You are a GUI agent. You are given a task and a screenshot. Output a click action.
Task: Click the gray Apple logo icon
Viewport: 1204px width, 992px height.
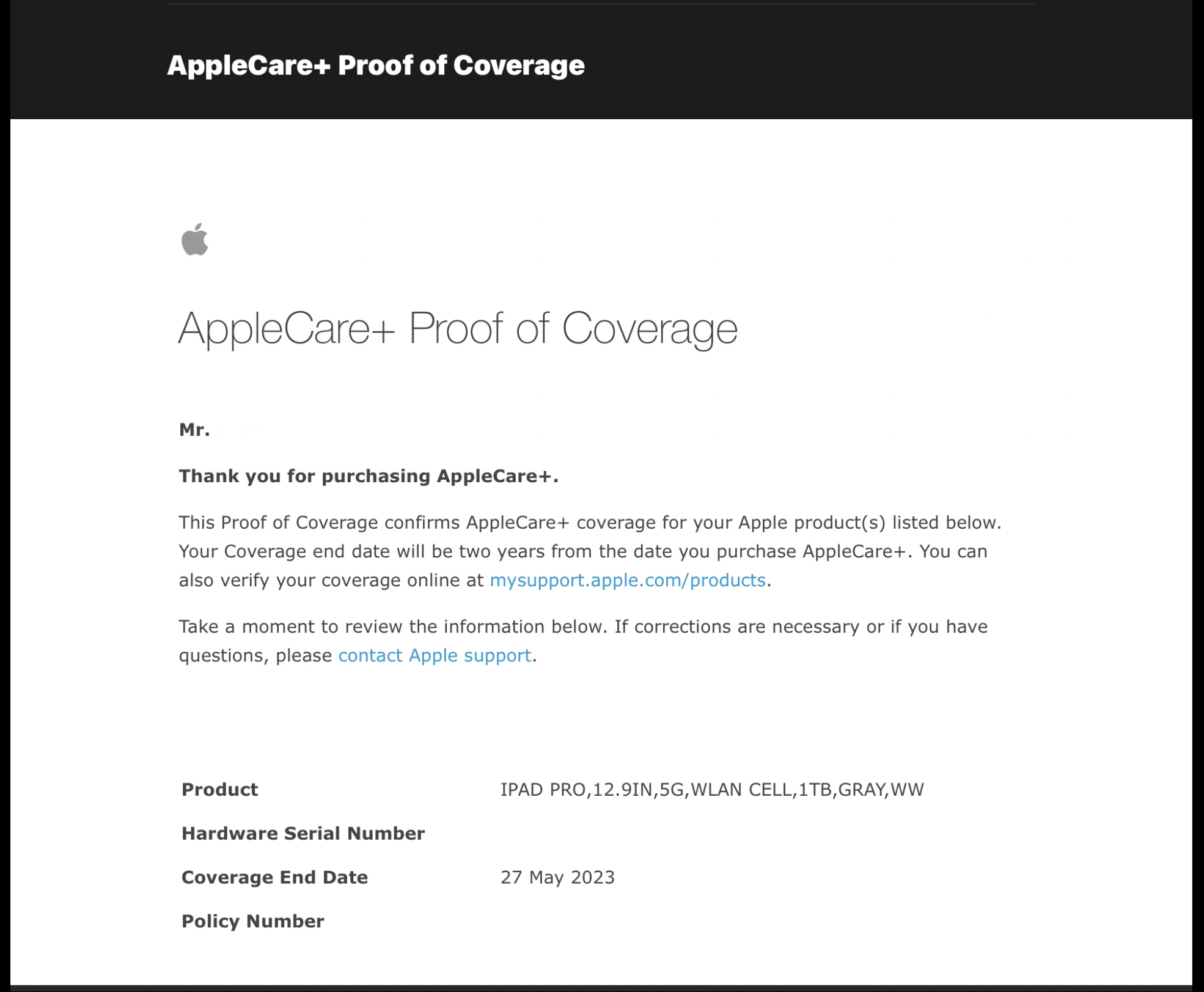(195, 239)
